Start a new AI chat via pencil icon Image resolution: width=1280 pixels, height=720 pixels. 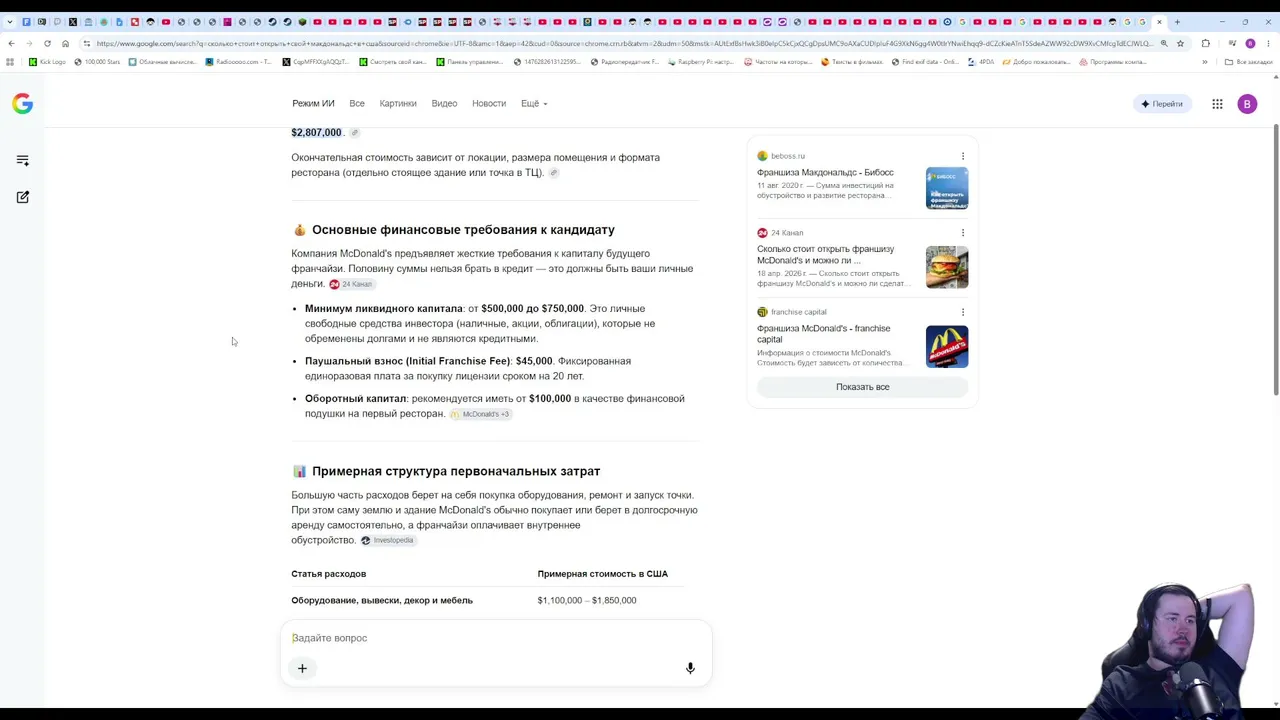point(22,197)
